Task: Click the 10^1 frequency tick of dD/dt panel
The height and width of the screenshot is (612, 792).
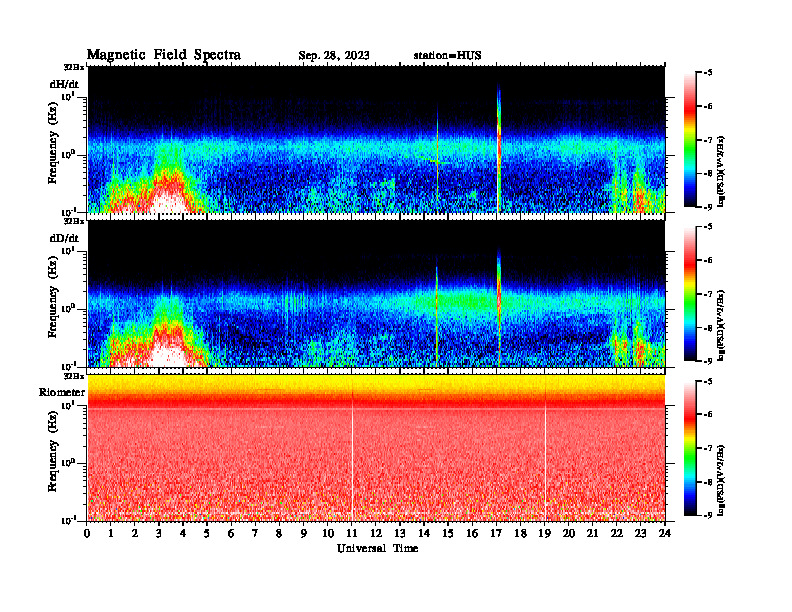Action: pyautogui.click(x=68, y=251)
